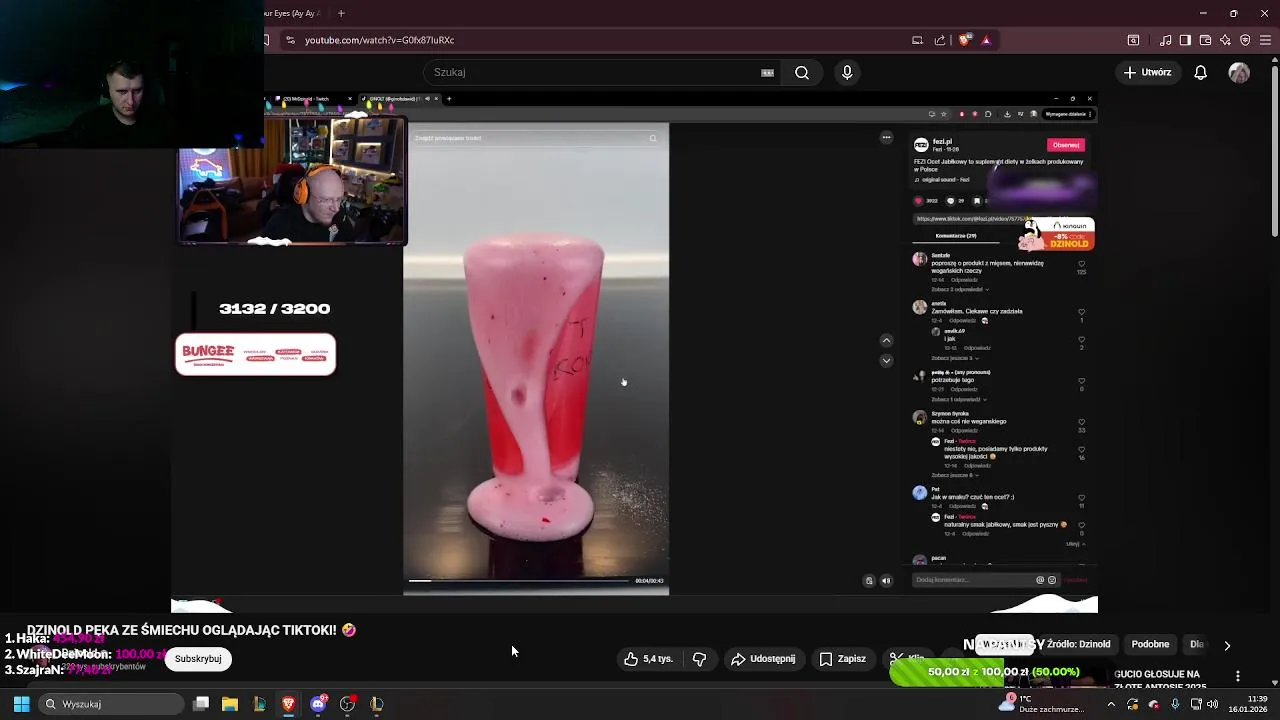
Task: Click the video title DZINOLD PĘKA ZE ŚMIECHU
Action: (x=191, y=630)
